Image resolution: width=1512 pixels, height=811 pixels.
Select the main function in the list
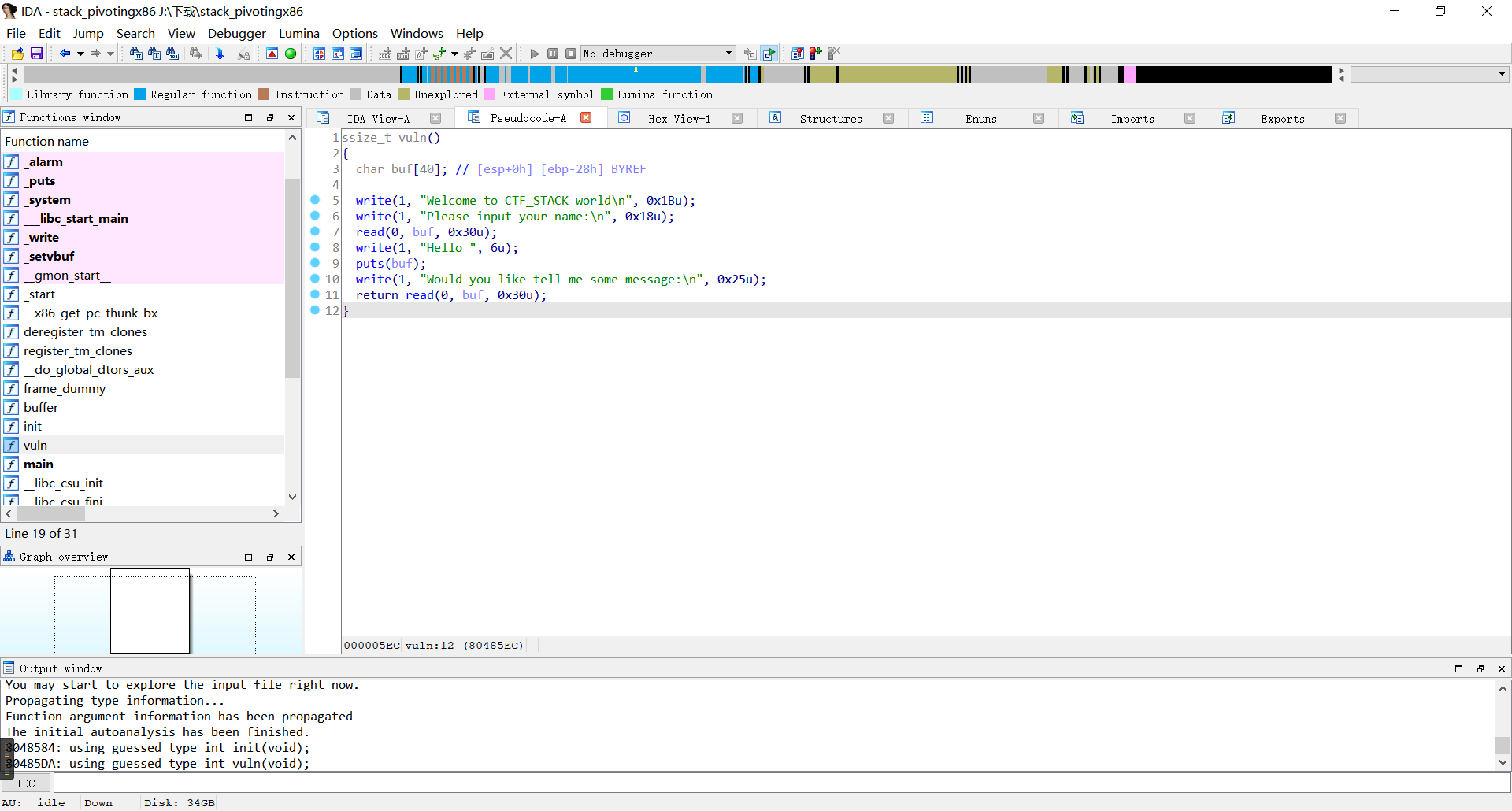[39, 465]
